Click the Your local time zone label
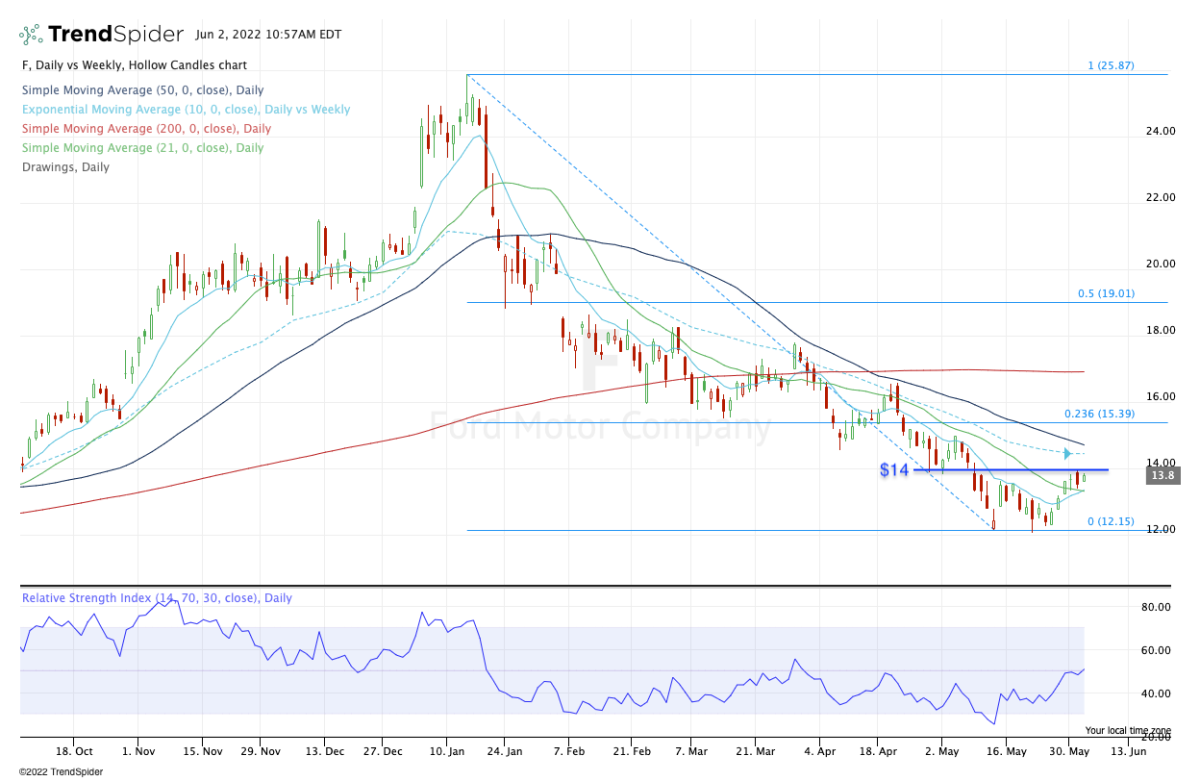The height and width of the screenshot is (781, 1200). click(1126, 730)
